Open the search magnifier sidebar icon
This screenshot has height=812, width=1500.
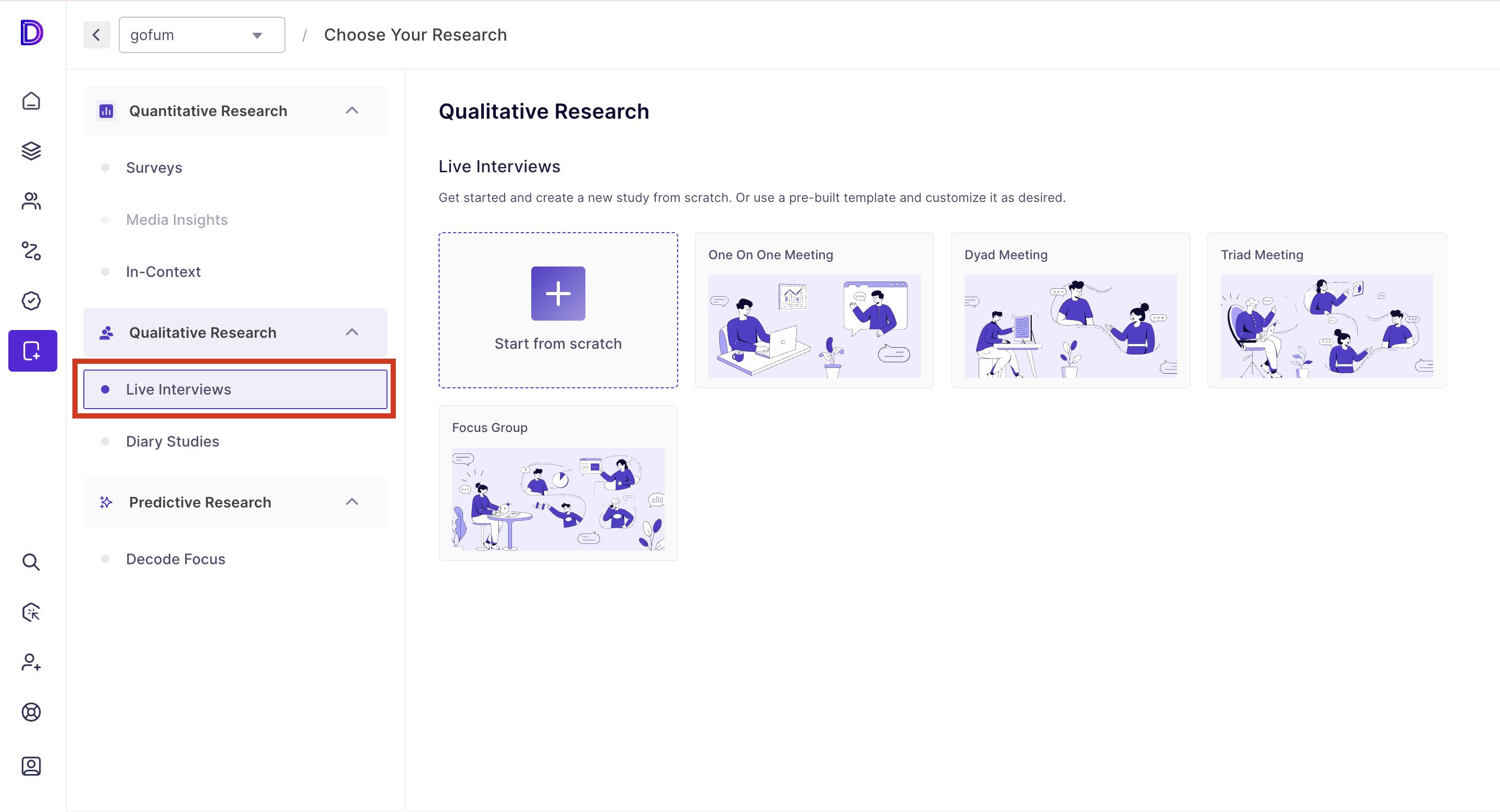click(x=31, y=562)
